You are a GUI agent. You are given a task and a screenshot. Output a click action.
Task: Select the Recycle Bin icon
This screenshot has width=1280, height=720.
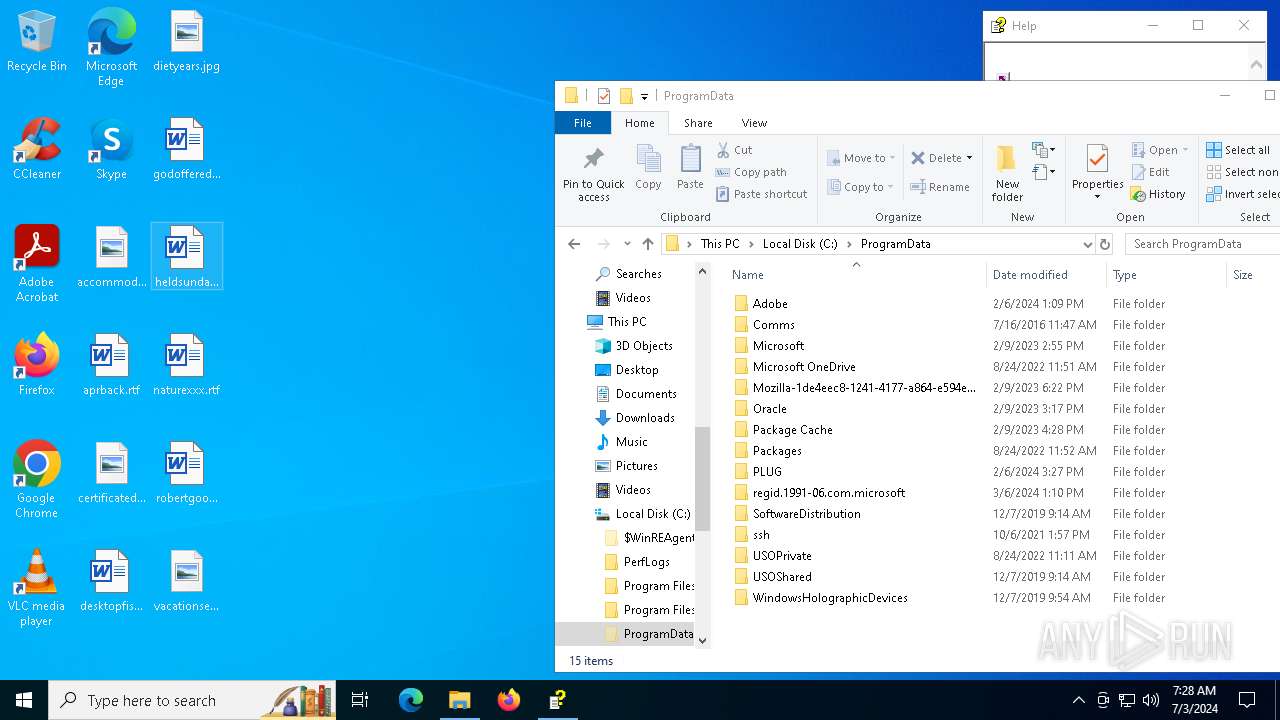[x=37, y=41]
